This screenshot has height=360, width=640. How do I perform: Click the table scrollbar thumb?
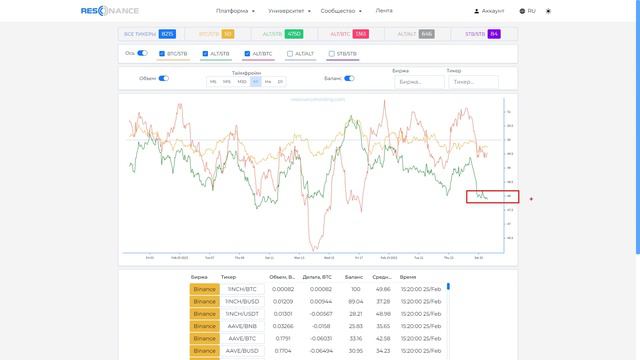click(x=448, y=286)
